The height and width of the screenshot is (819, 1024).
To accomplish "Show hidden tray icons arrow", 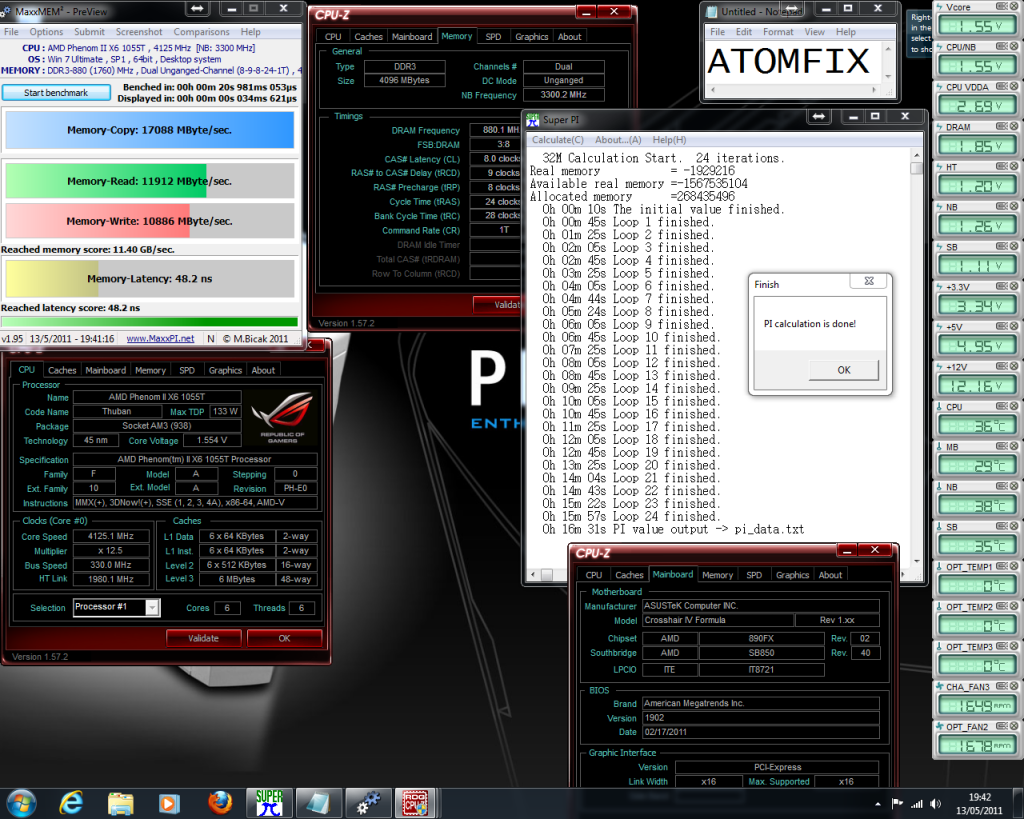I will pyautogui.click(x=878, y=804).
